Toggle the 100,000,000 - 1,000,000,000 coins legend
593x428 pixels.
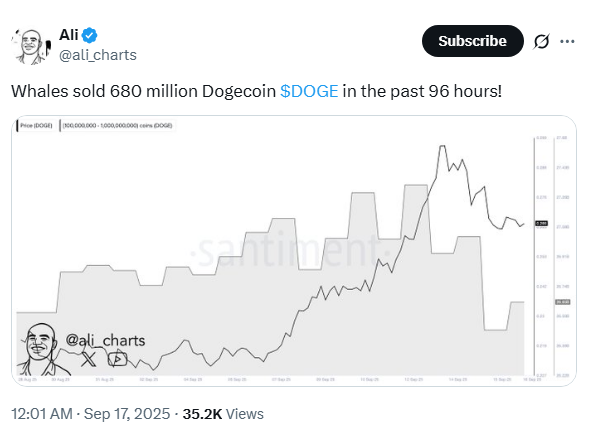coord(116,126)
